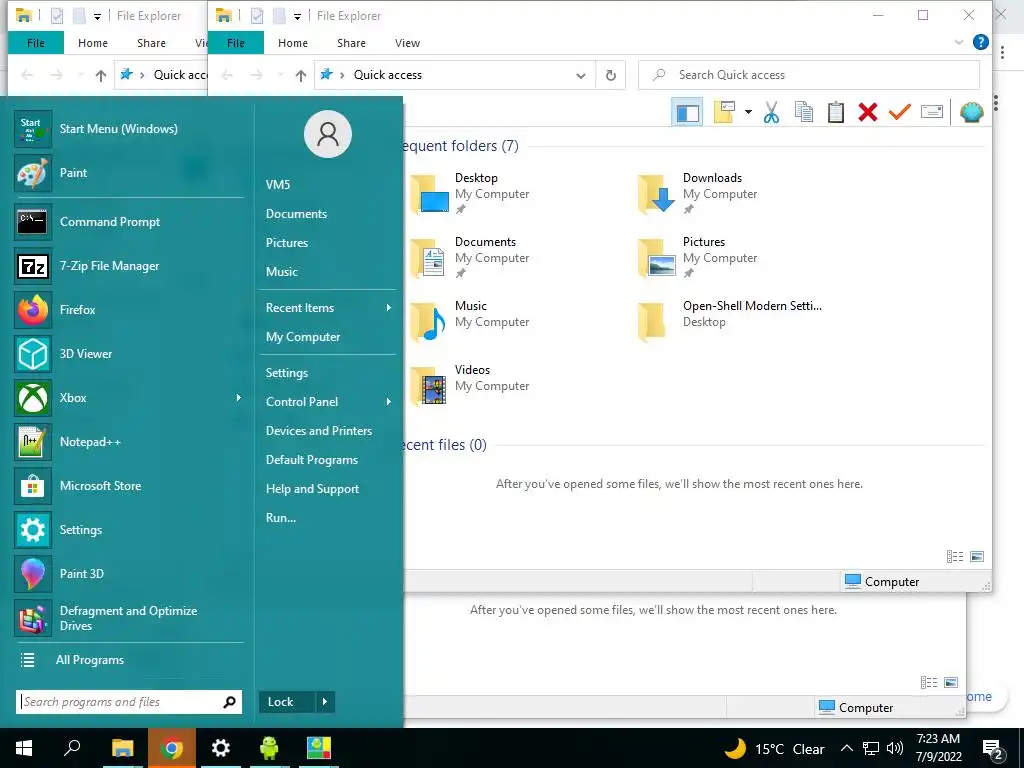Open the folder options toolbar icon
Viewport: 1024px width, 768px height.
[724, 112]
